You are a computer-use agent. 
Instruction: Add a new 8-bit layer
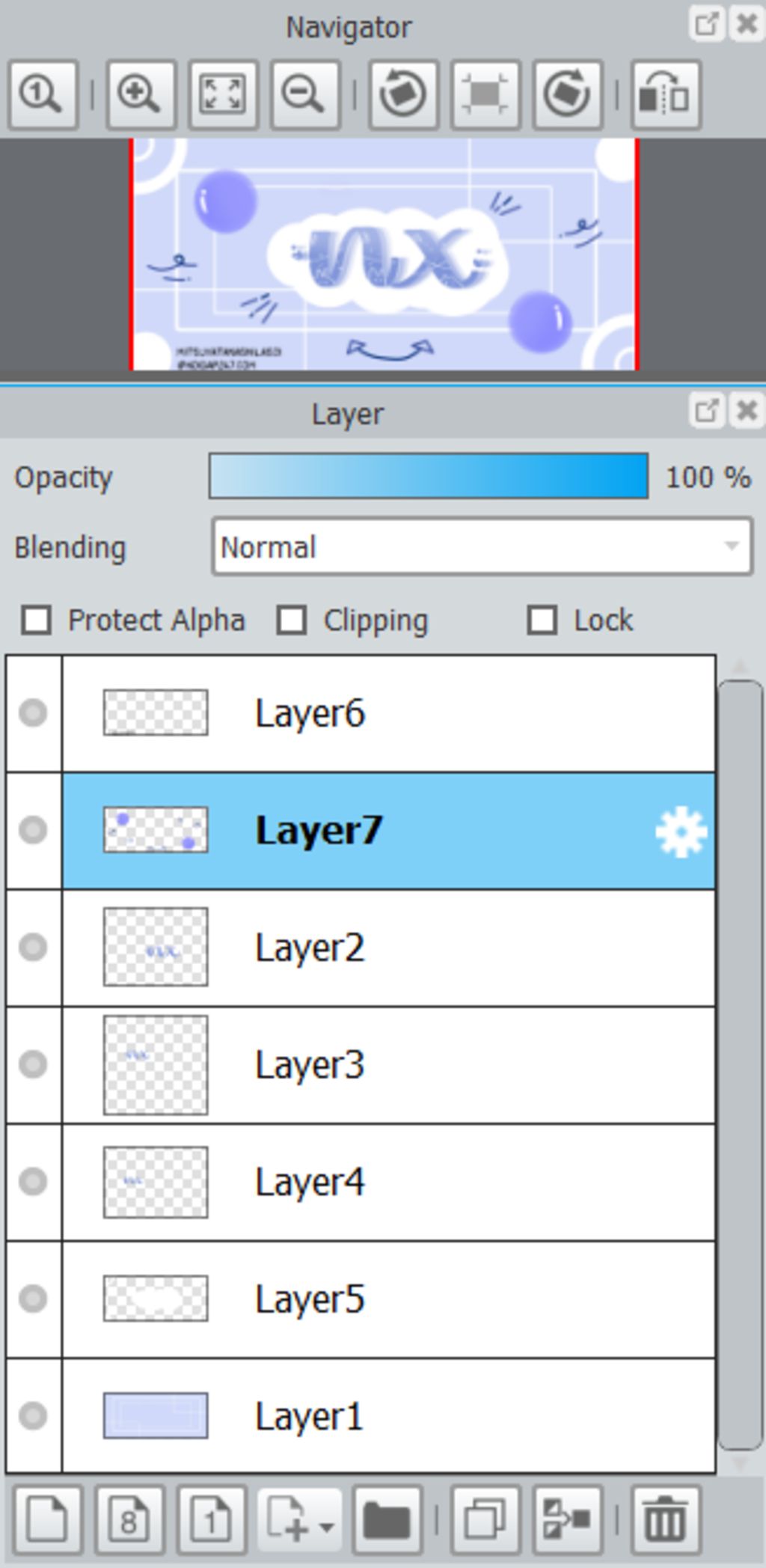(129, 1520)
